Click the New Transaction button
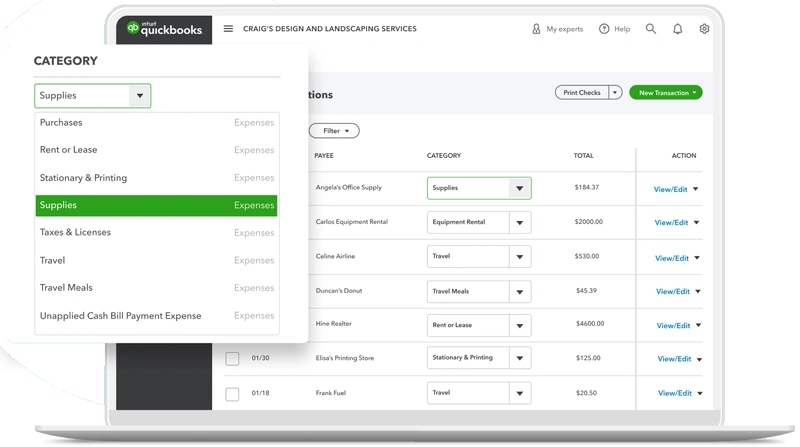The image size is (800, 447). point(665,93)
